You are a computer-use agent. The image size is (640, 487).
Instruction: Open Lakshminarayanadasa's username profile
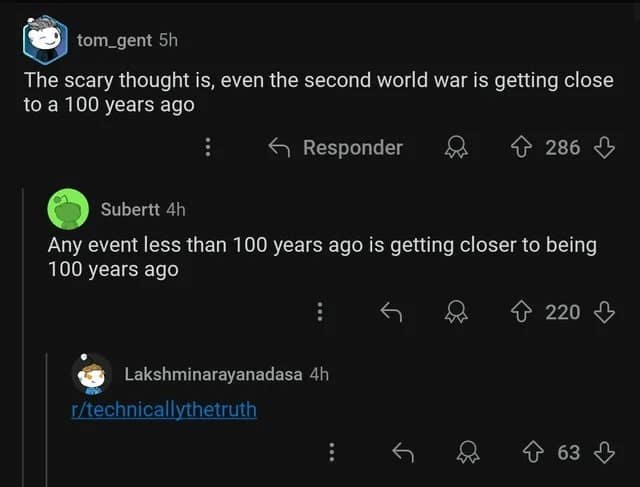(x=213, y=374)
